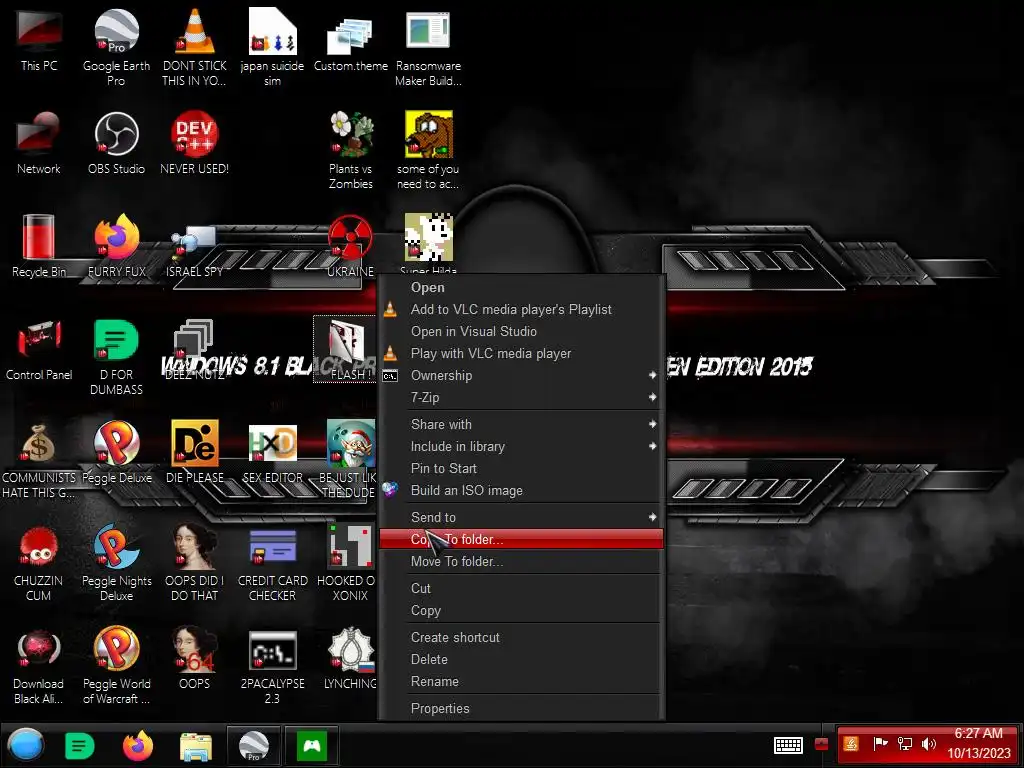This screenshot has width=1024, height=768.
Task: Launch Firefox from the taskbar
Action: coord(138,746)
